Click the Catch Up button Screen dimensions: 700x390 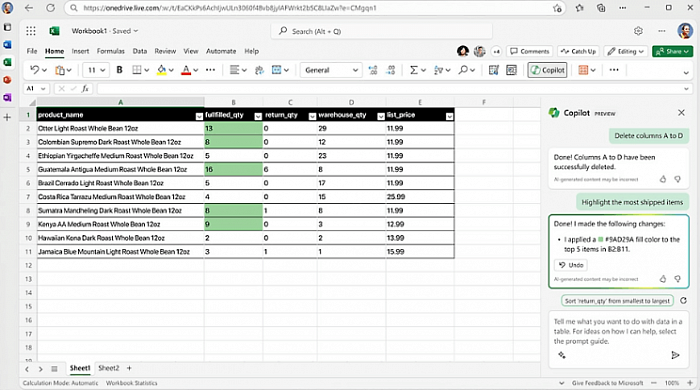coord(578,51)
